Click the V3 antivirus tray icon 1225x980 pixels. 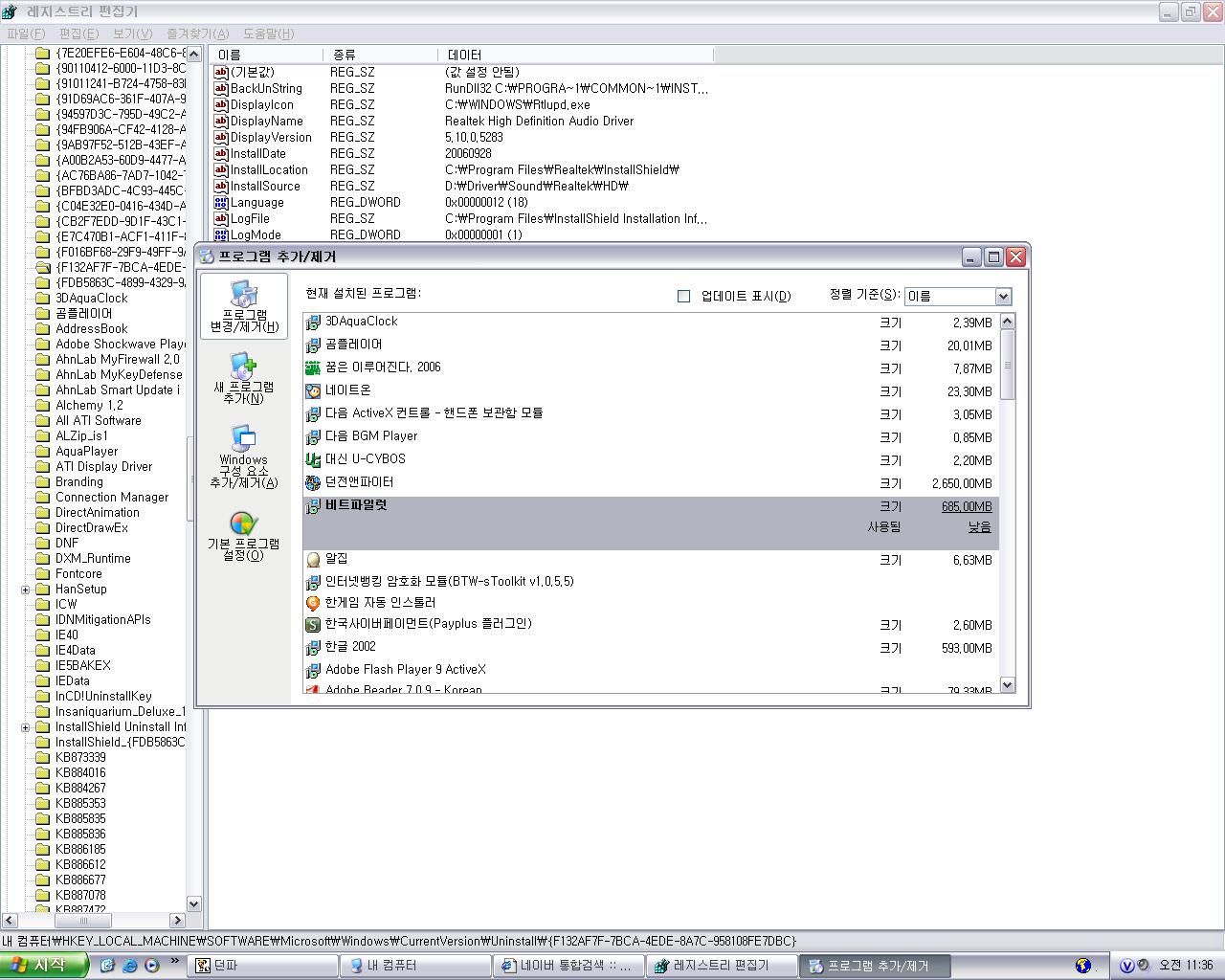(x=1127, y=966)
